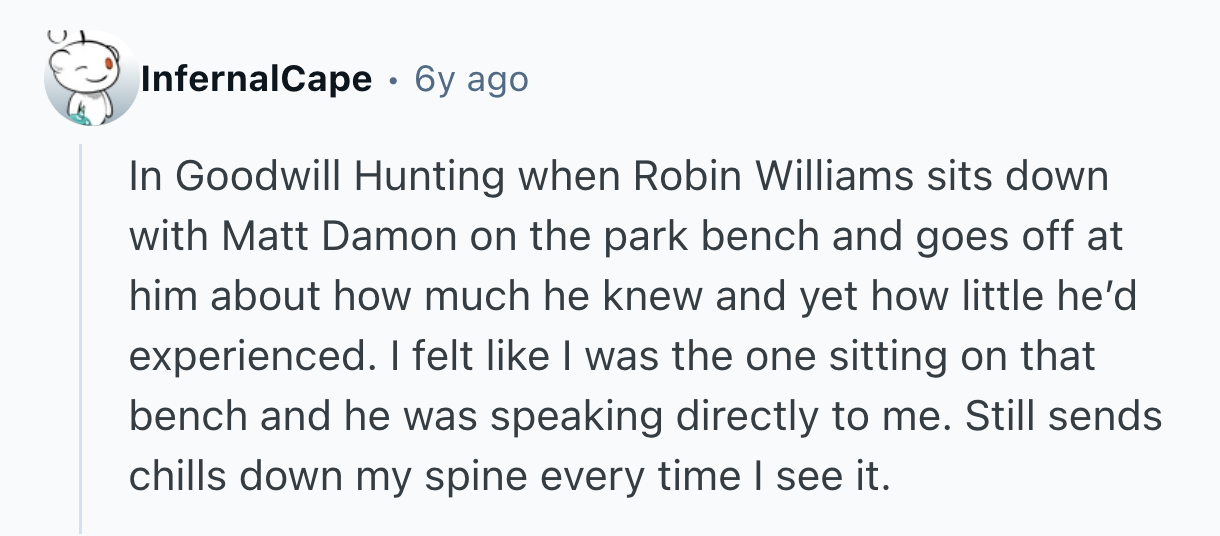Open the InfernalCape user profile
This screenshot has height=536, width=1220.
coord(257,79)
